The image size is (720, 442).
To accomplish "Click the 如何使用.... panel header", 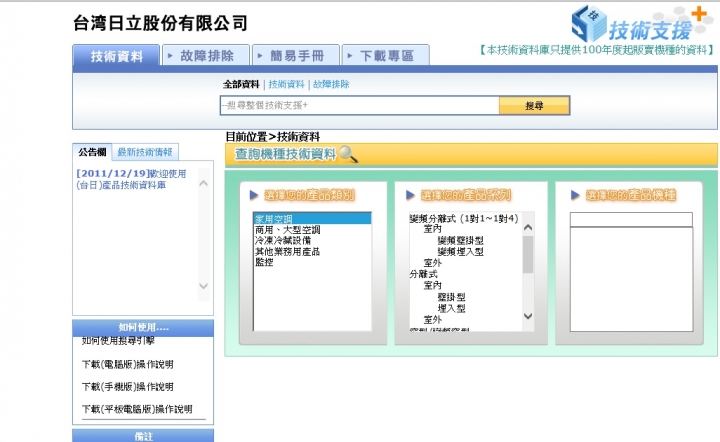I will point(143,328).
